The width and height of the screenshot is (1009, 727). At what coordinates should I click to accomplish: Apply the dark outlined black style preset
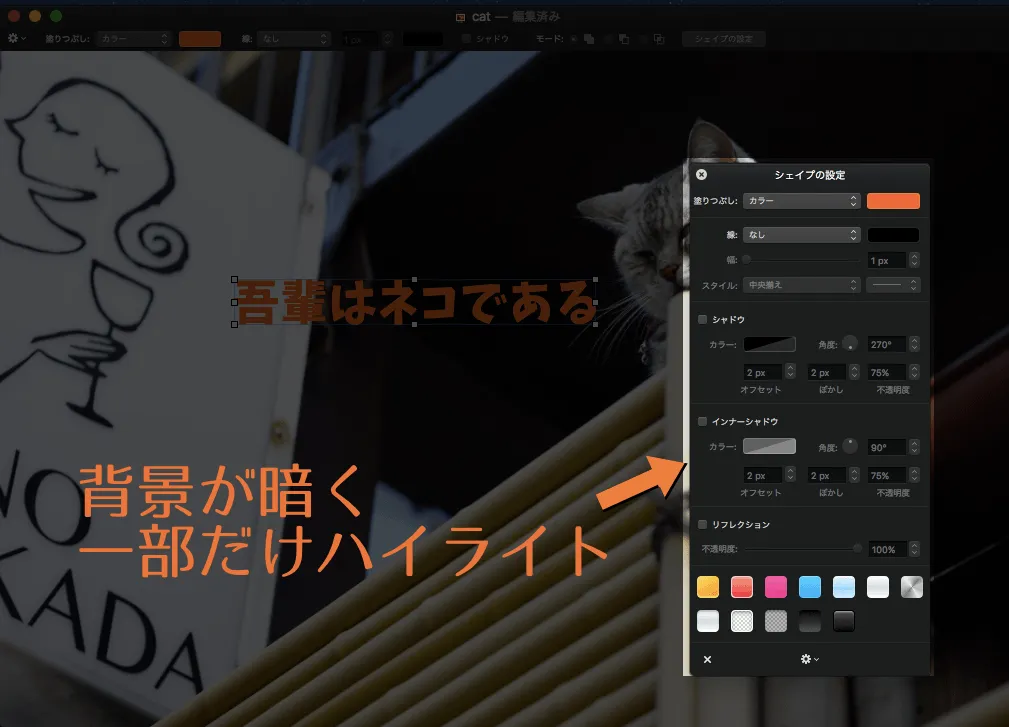click(844, 621)
